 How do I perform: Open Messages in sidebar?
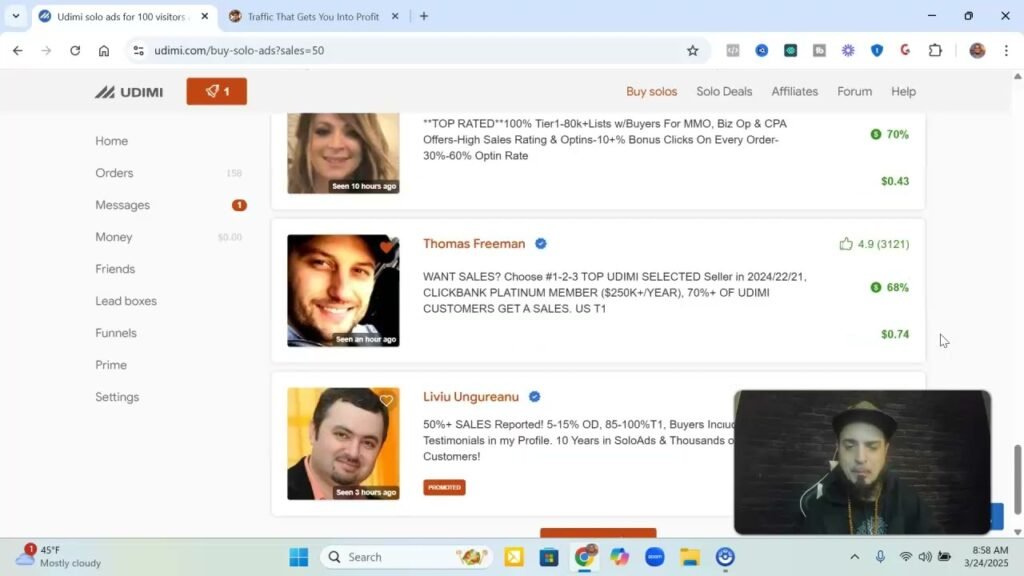[123, 205]
